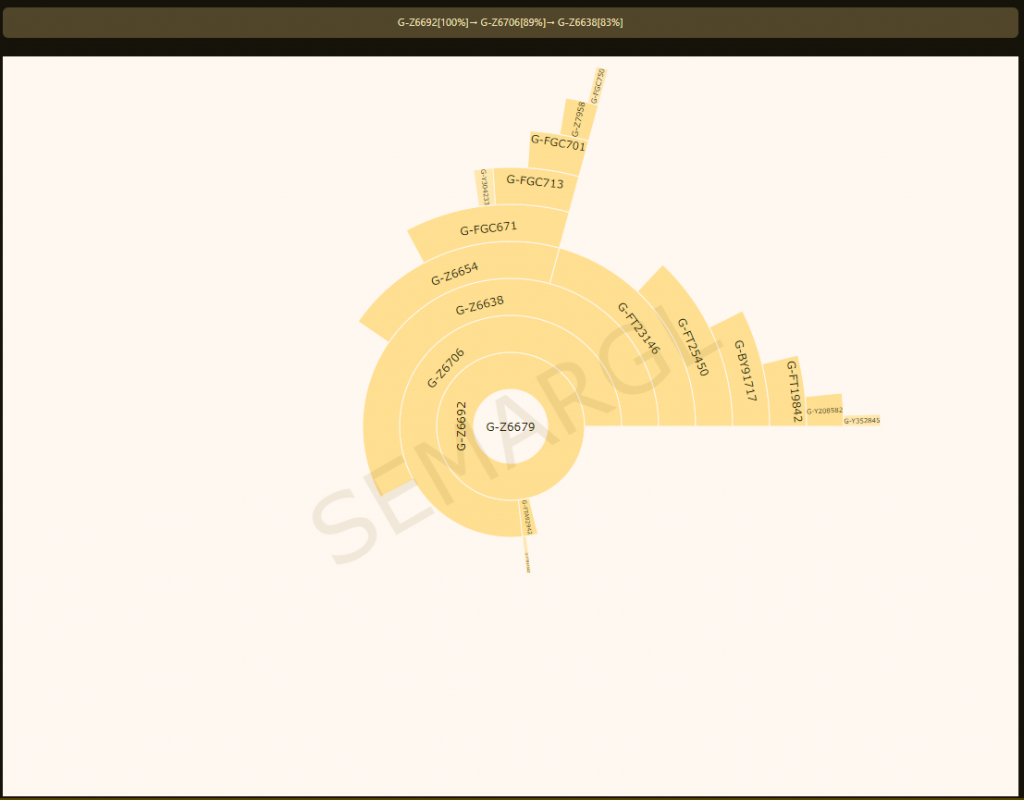
Task: Click the G-FGC671 segment
Action: click(x=489, y=229)
